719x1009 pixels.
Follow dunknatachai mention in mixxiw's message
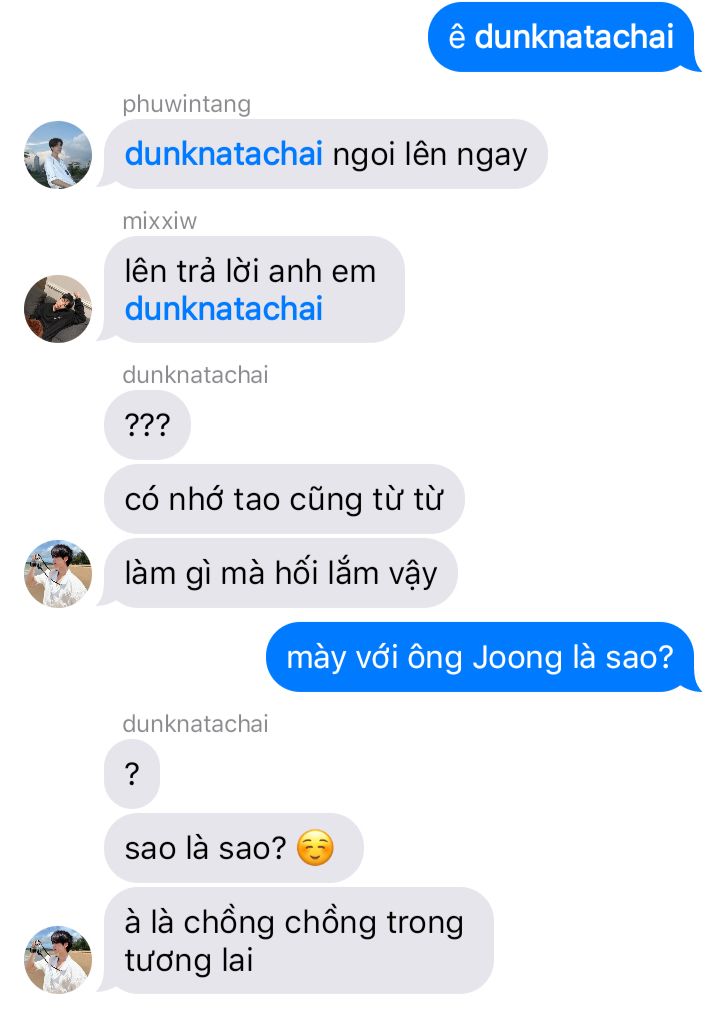223,309
